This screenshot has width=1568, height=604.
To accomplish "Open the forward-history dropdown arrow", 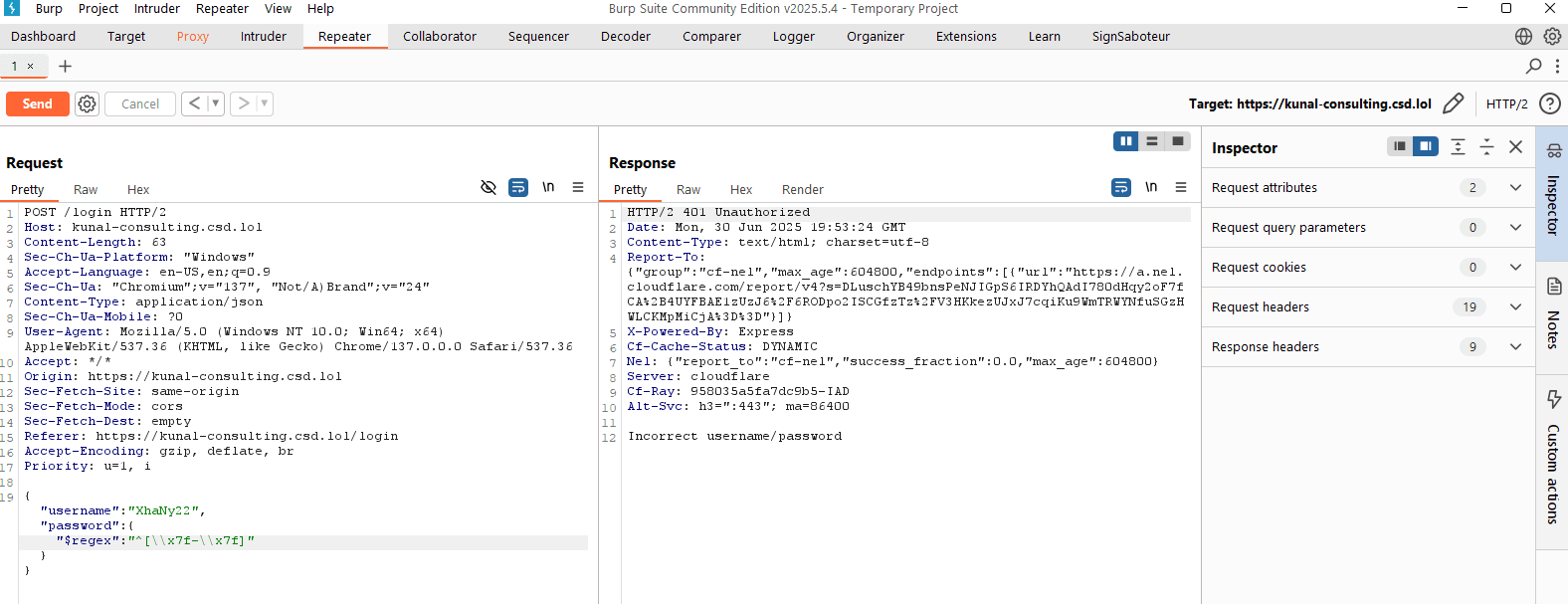I will [x=265, y=103].
